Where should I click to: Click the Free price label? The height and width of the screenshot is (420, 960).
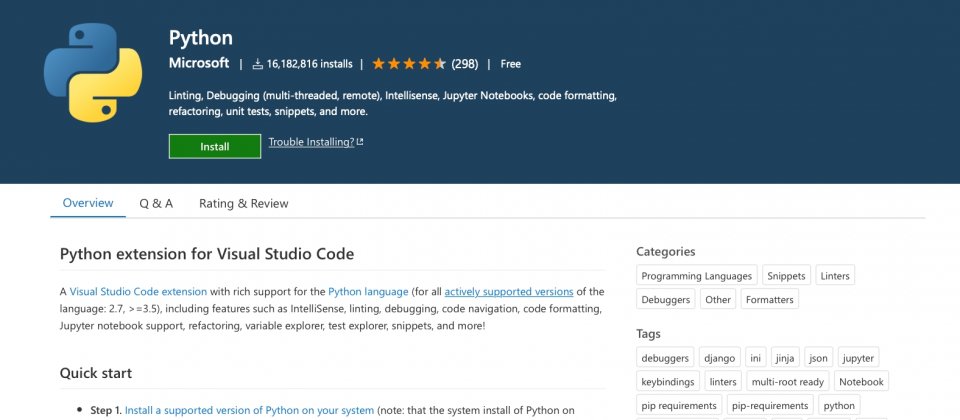511,64
